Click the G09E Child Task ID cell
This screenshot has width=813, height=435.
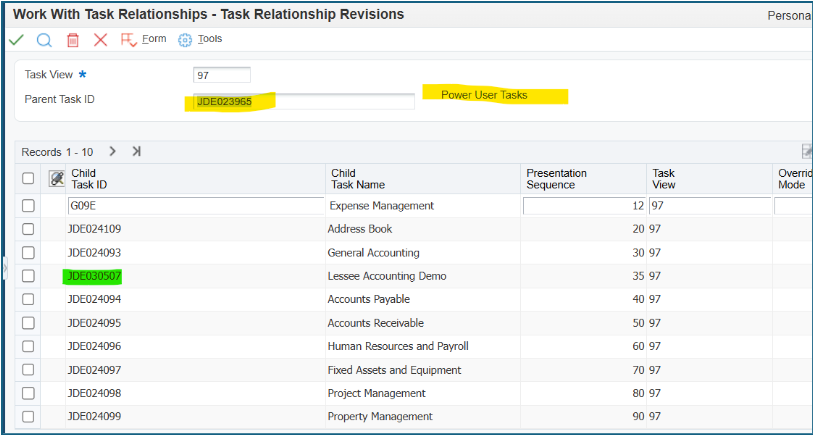pos(196,206)
